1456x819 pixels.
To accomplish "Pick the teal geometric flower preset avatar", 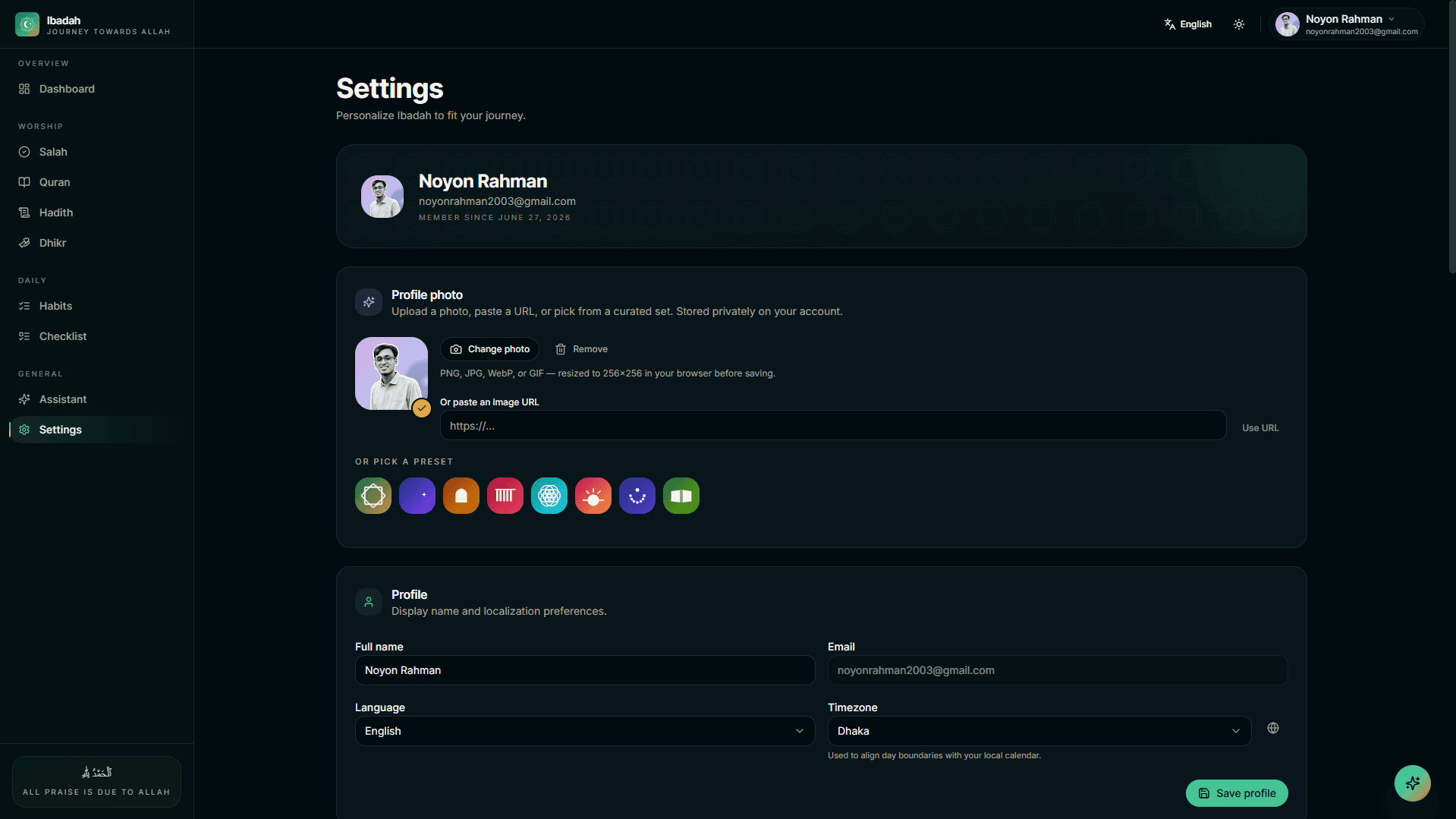I will click(x=549, y=496).
